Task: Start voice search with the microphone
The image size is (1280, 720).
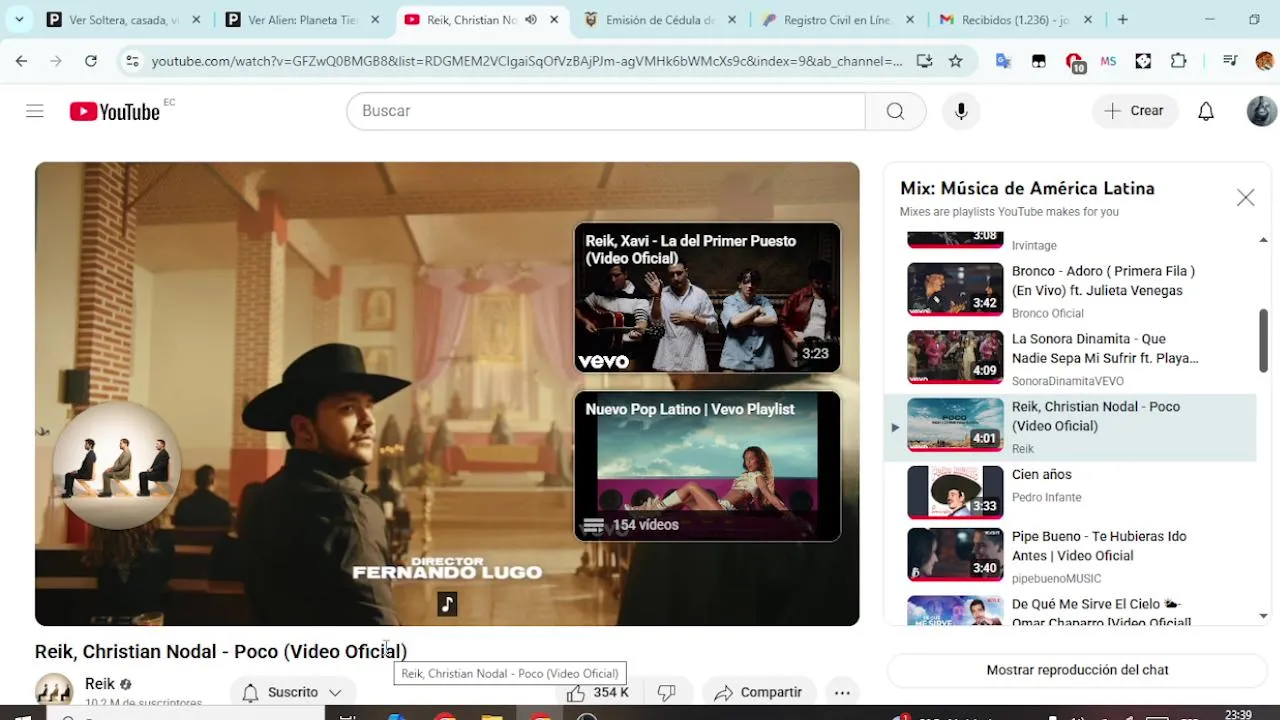Action: tap(961, 111)
